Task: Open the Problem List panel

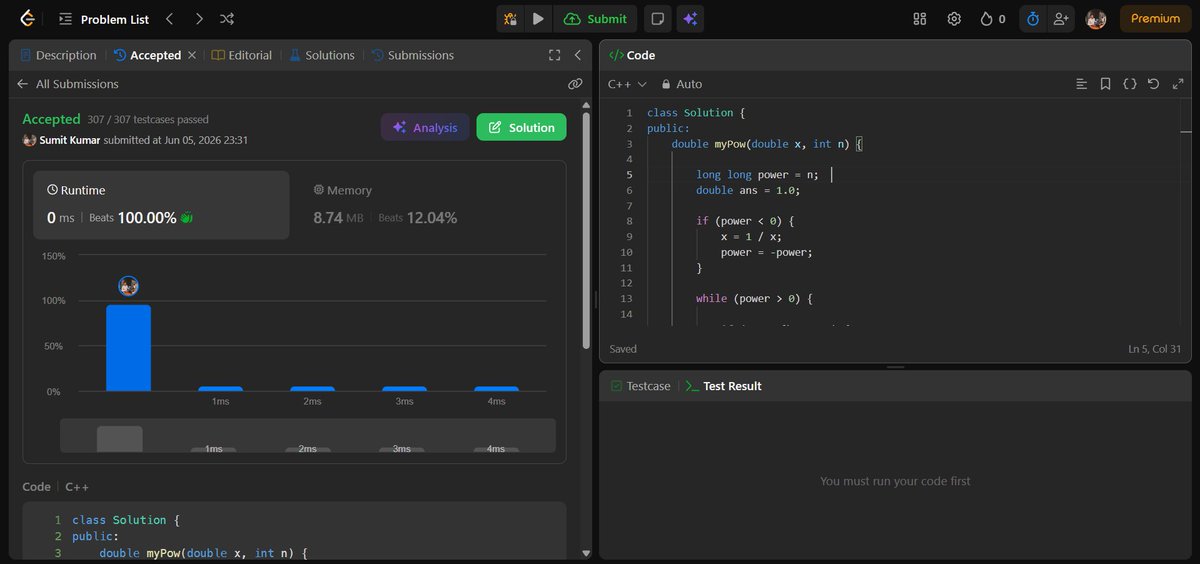Action: point(102,18)
